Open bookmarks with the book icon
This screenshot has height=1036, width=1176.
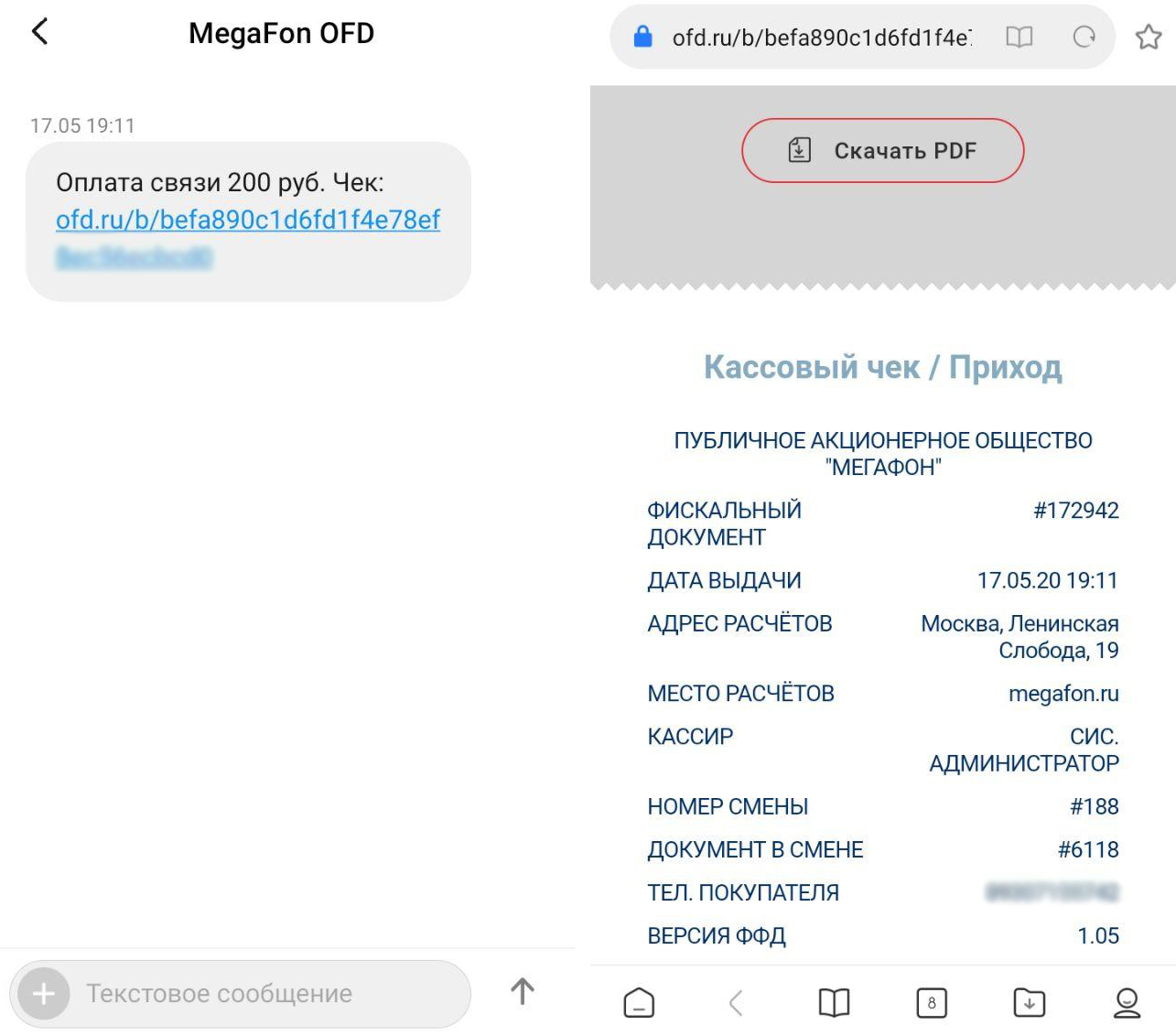(x=834, y=1002)
